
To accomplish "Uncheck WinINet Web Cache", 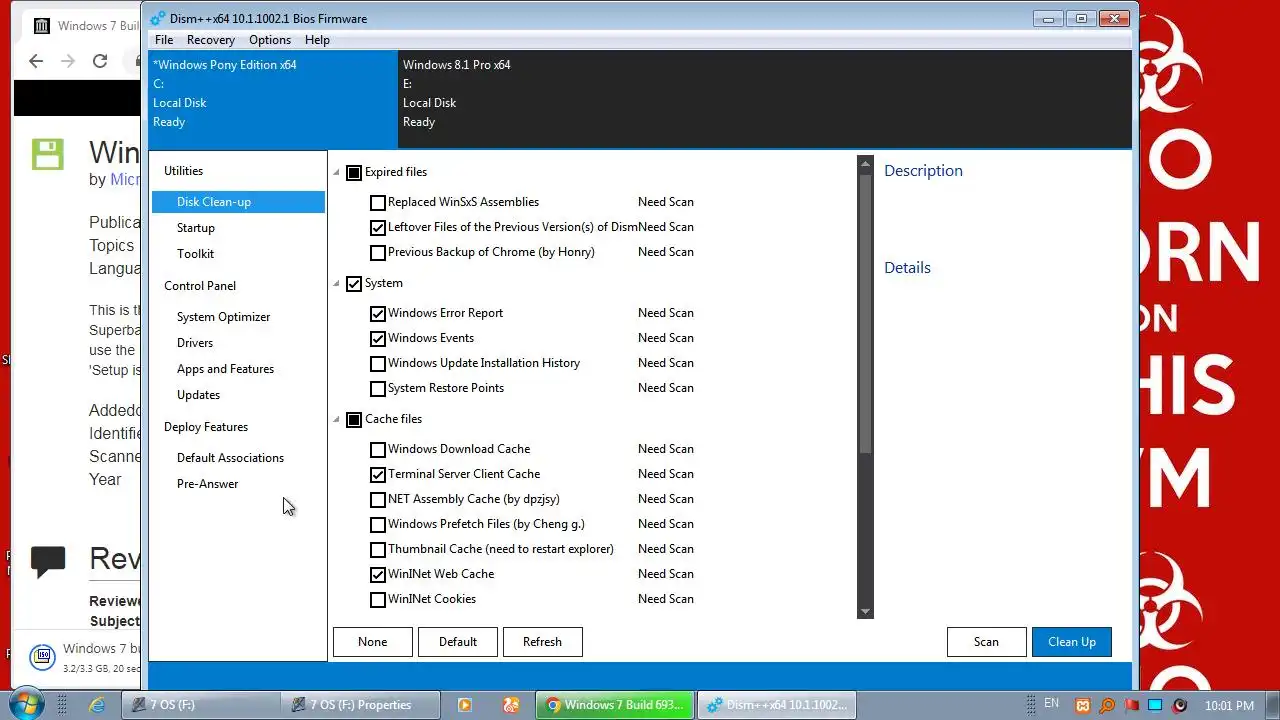I will click(378, 574).
